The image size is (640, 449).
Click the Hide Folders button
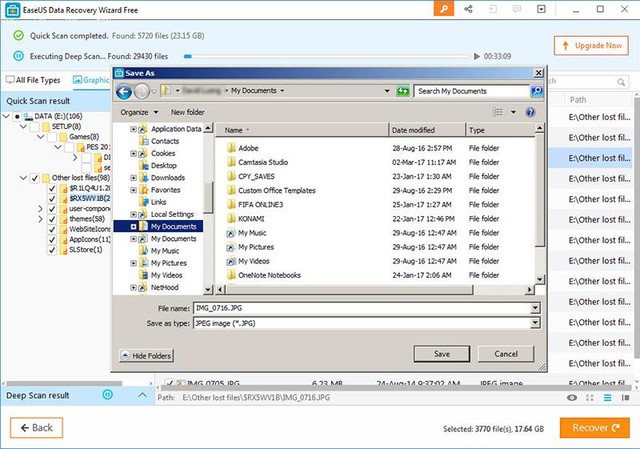[x=147, y=356]
